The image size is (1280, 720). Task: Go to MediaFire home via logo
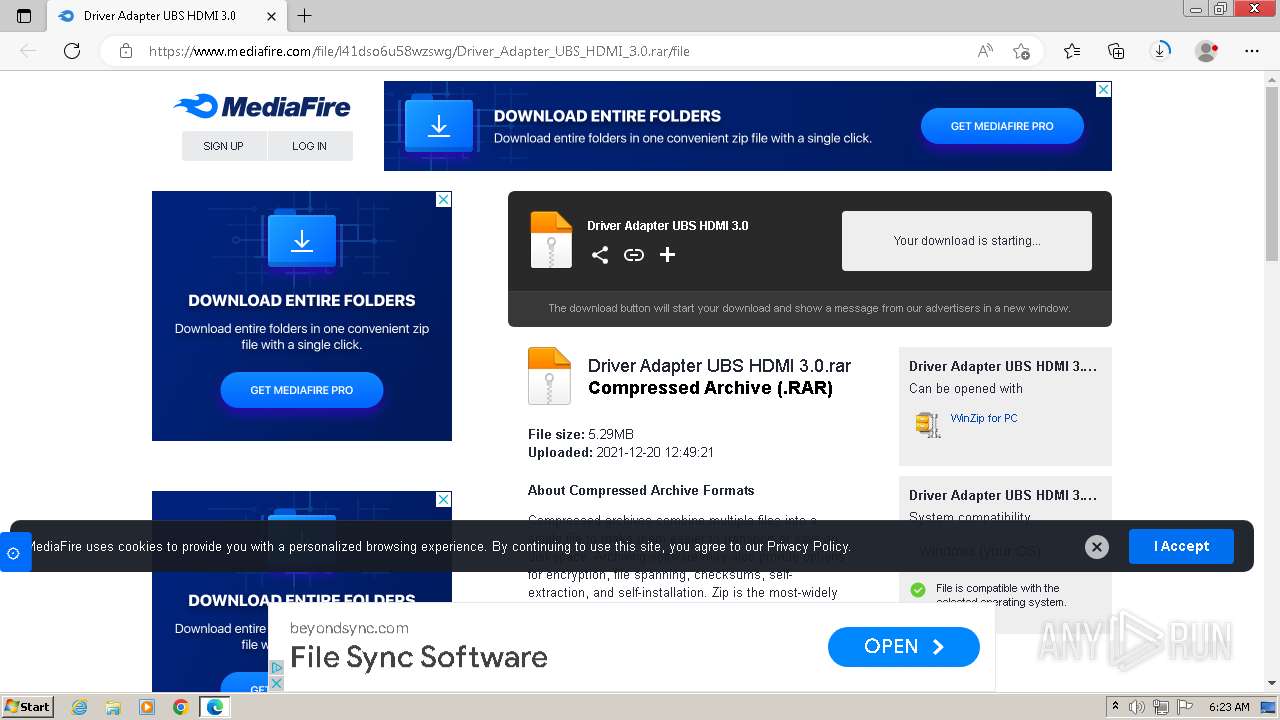pyautogui.click(x=262, y=106)
